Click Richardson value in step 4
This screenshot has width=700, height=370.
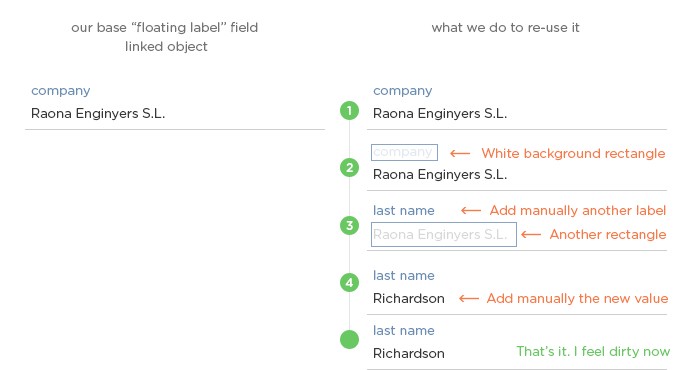[x=408, y=299]
